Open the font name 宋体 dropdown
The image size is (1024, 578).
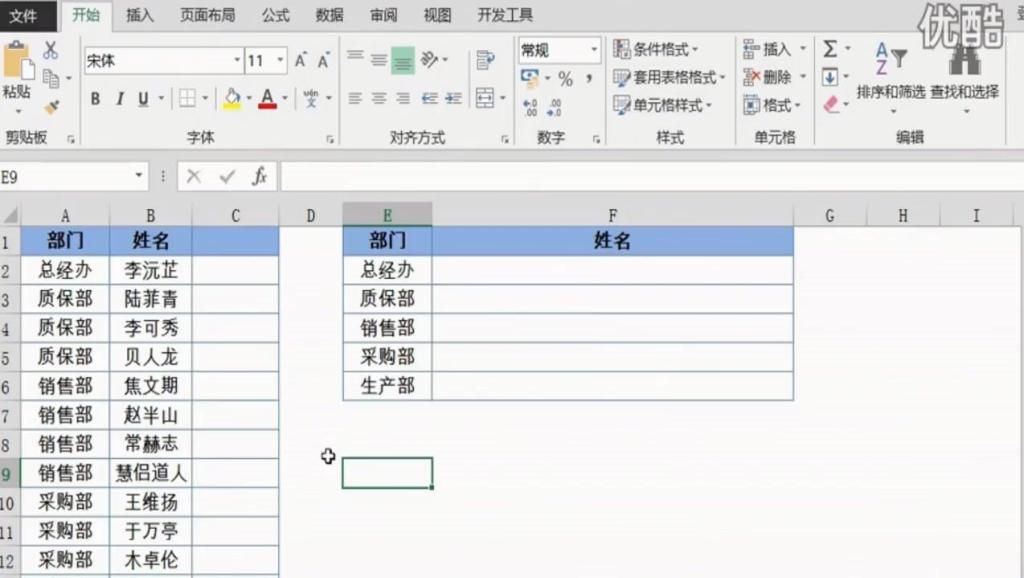[237, 61]
